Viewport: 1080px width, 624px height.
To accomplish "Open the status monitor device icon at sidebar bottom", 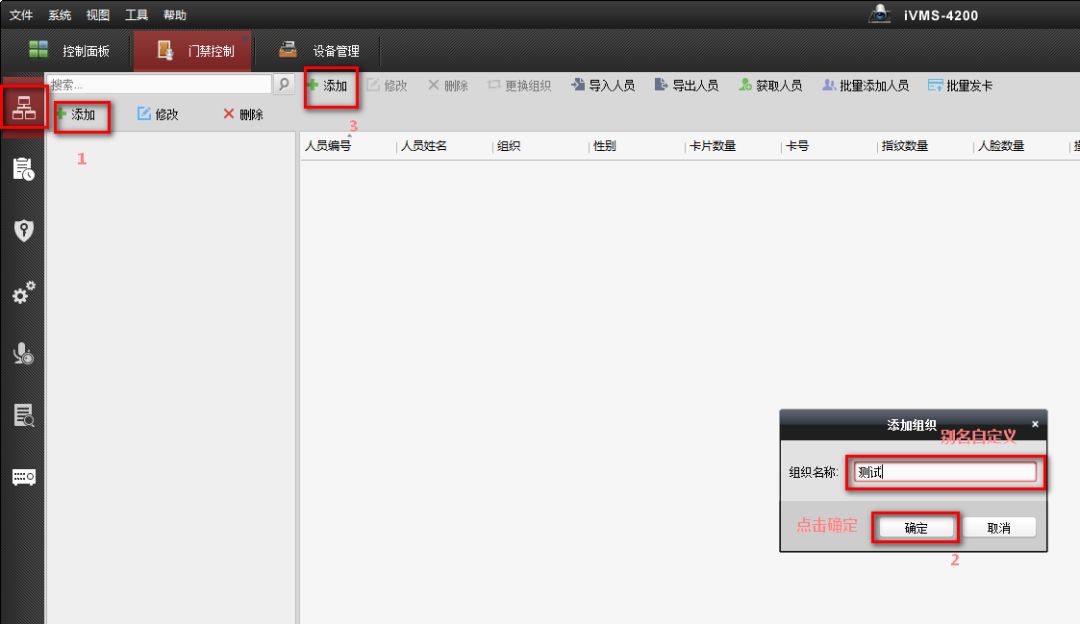I will pyautogui.click(x=23, y=477).
